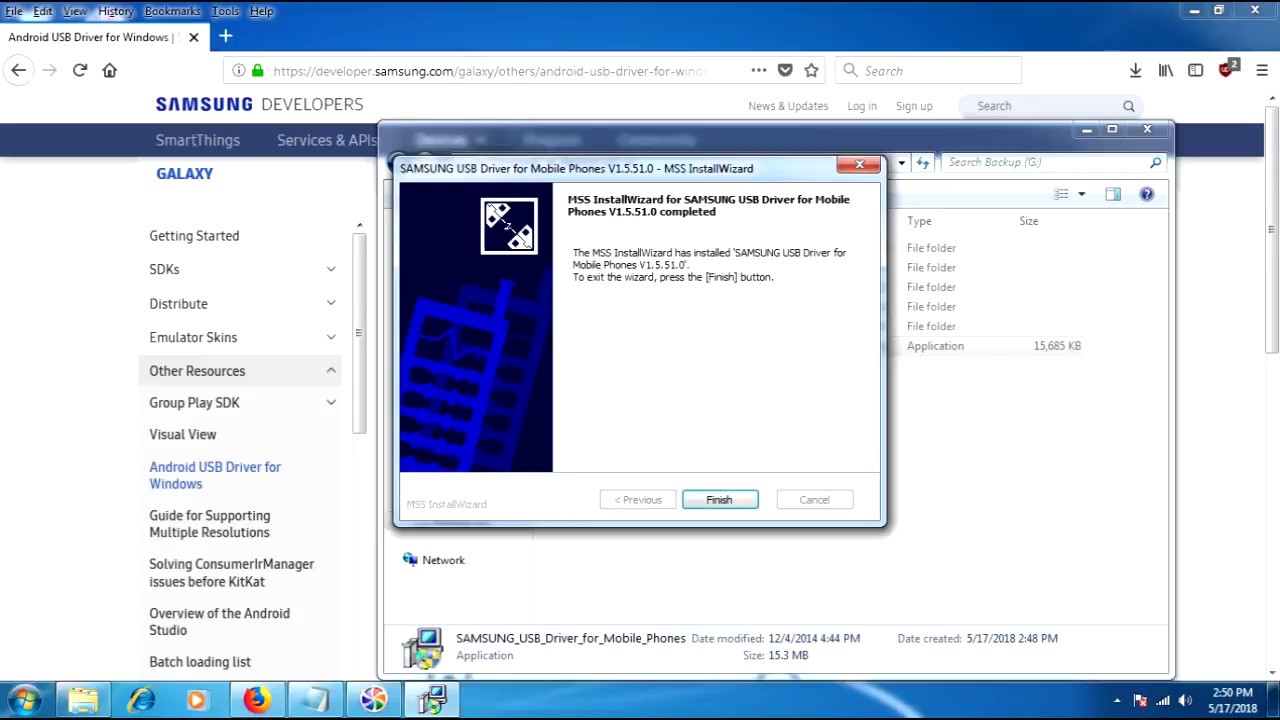Select the installer taskbar icon

433,700
